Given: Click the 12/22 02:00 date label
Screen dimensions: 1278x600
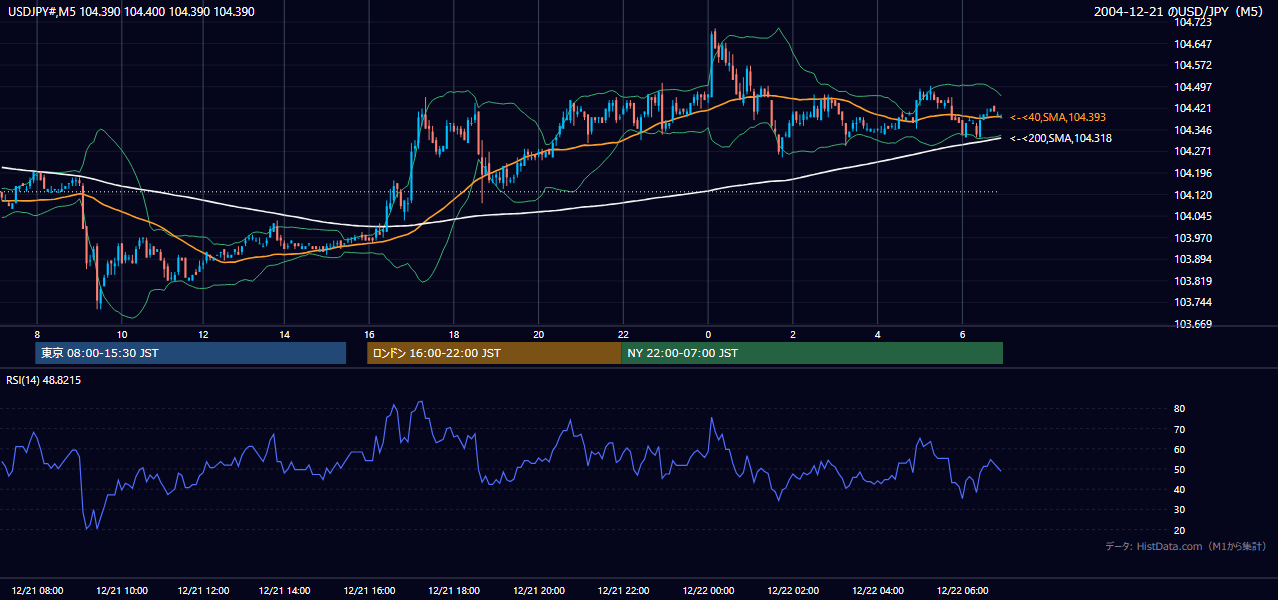Looking at the screenshot, I should point(793,591).
